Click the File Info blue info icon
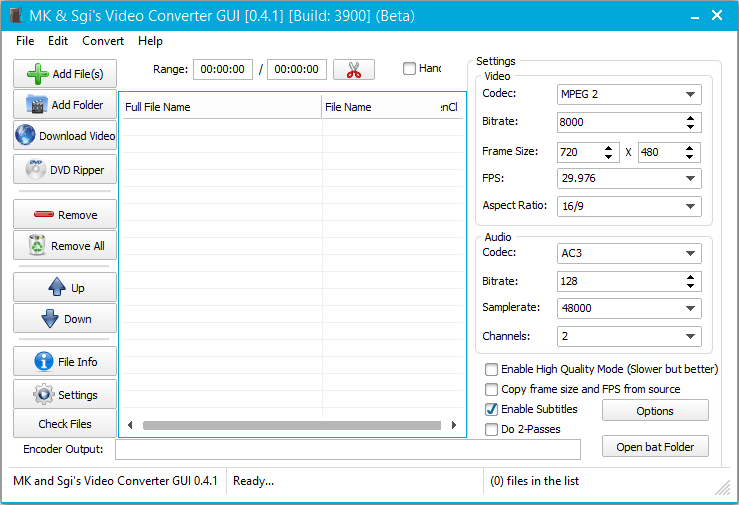This screenshot has height=505, width=739. pyautogui.click(x=44, y=362)
